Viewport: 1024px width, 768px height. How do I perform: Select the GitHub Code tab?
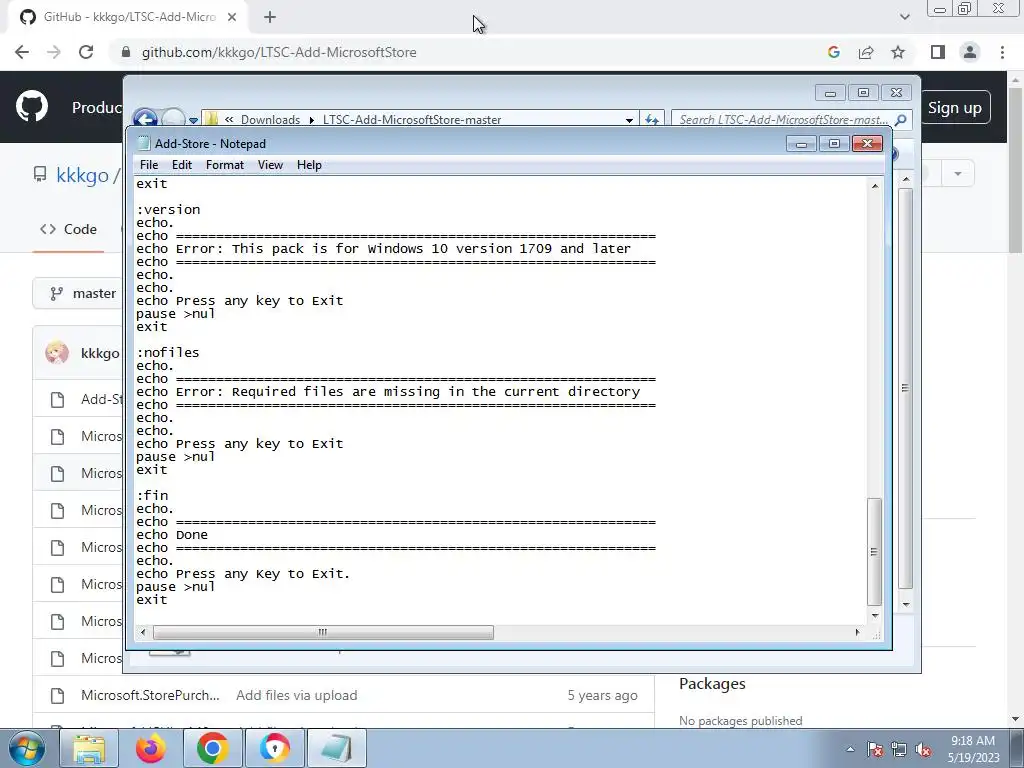point(69,229)
